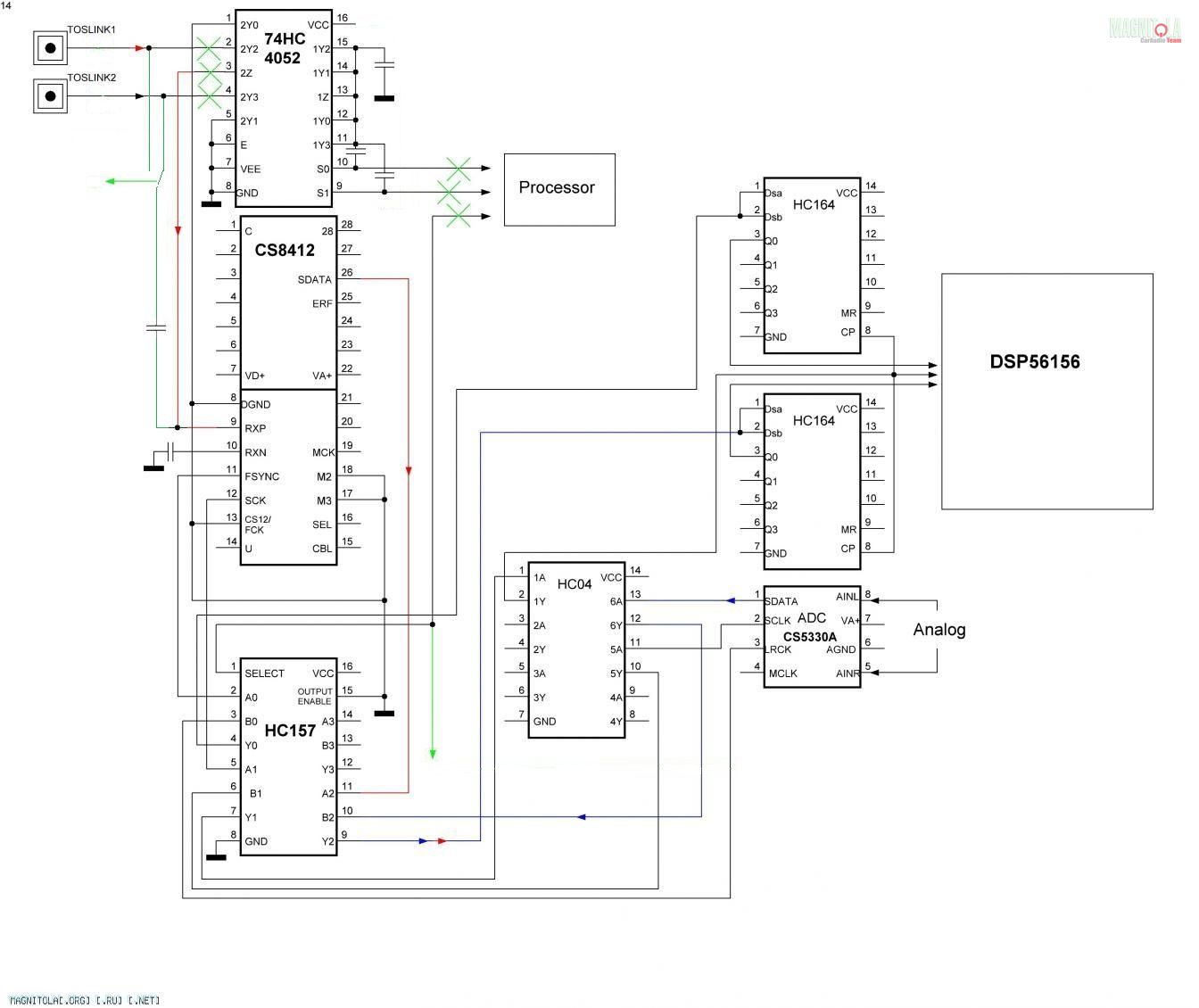Select the HC157 multiplexer label
This screenshot has height=1008, width=1199.
pyautogui.click(x=290, y=731)
